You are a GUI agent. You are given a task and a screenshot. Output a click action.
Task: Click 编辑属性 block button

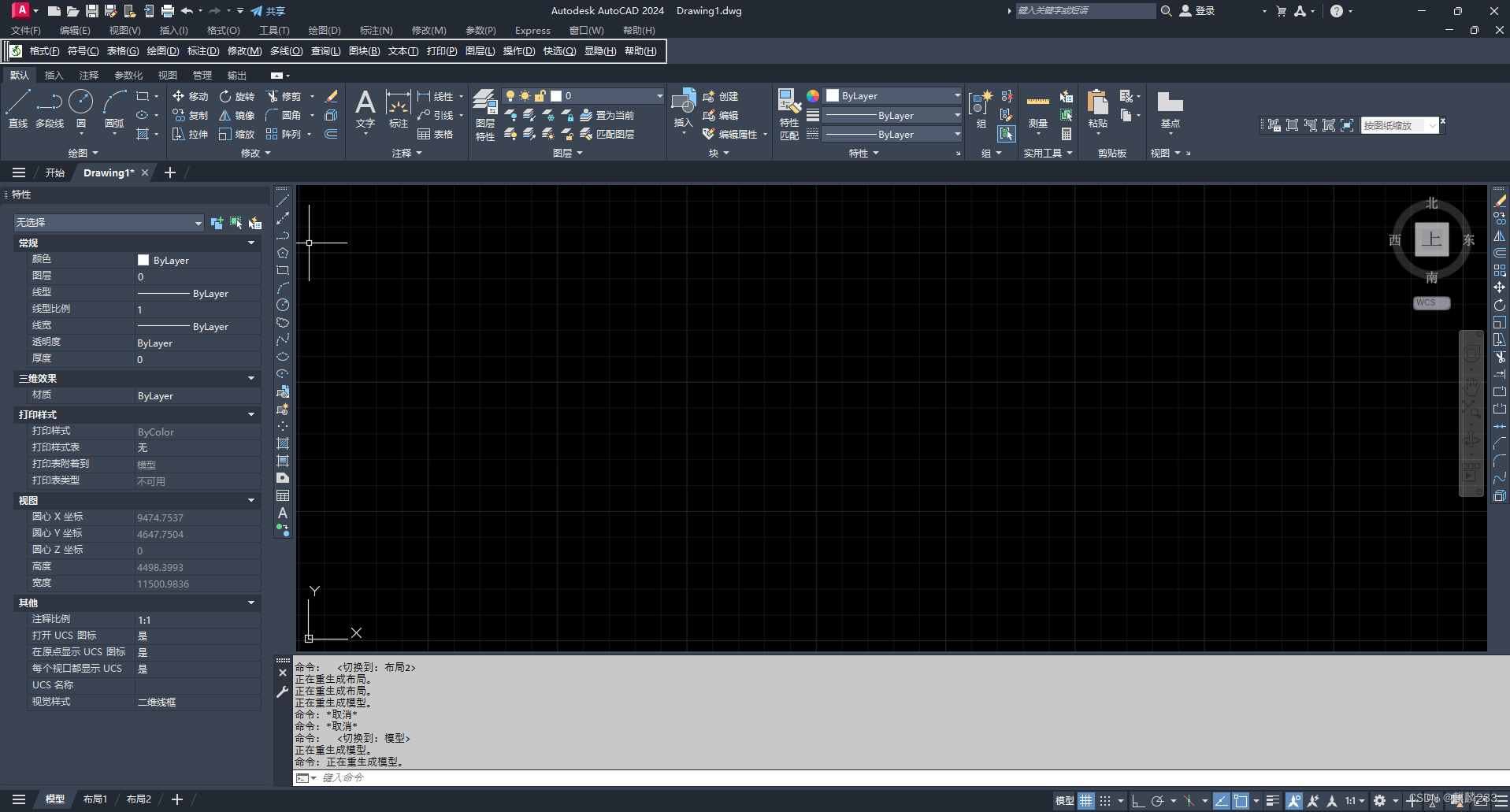coord(730,134)
